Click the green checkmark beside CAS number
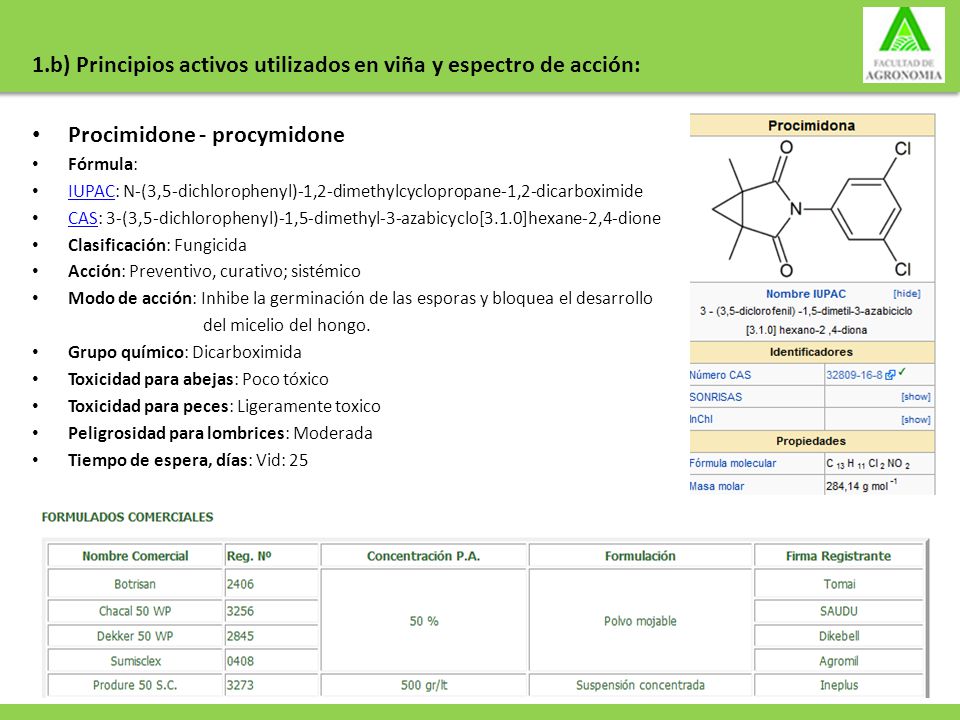Screen dimensions: 960x720 tap(902, 372)
